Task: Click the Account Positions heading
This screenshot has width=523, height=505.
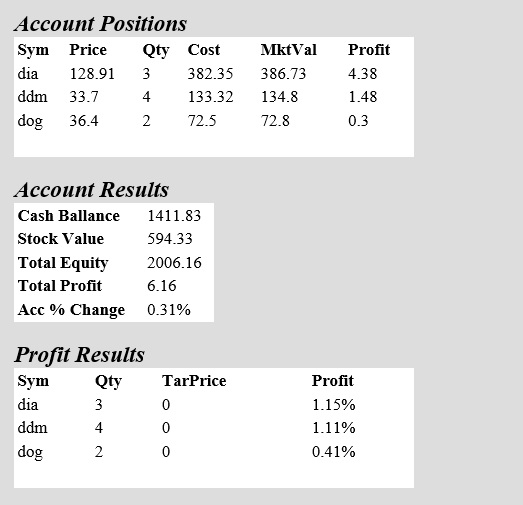Action: 100,24
